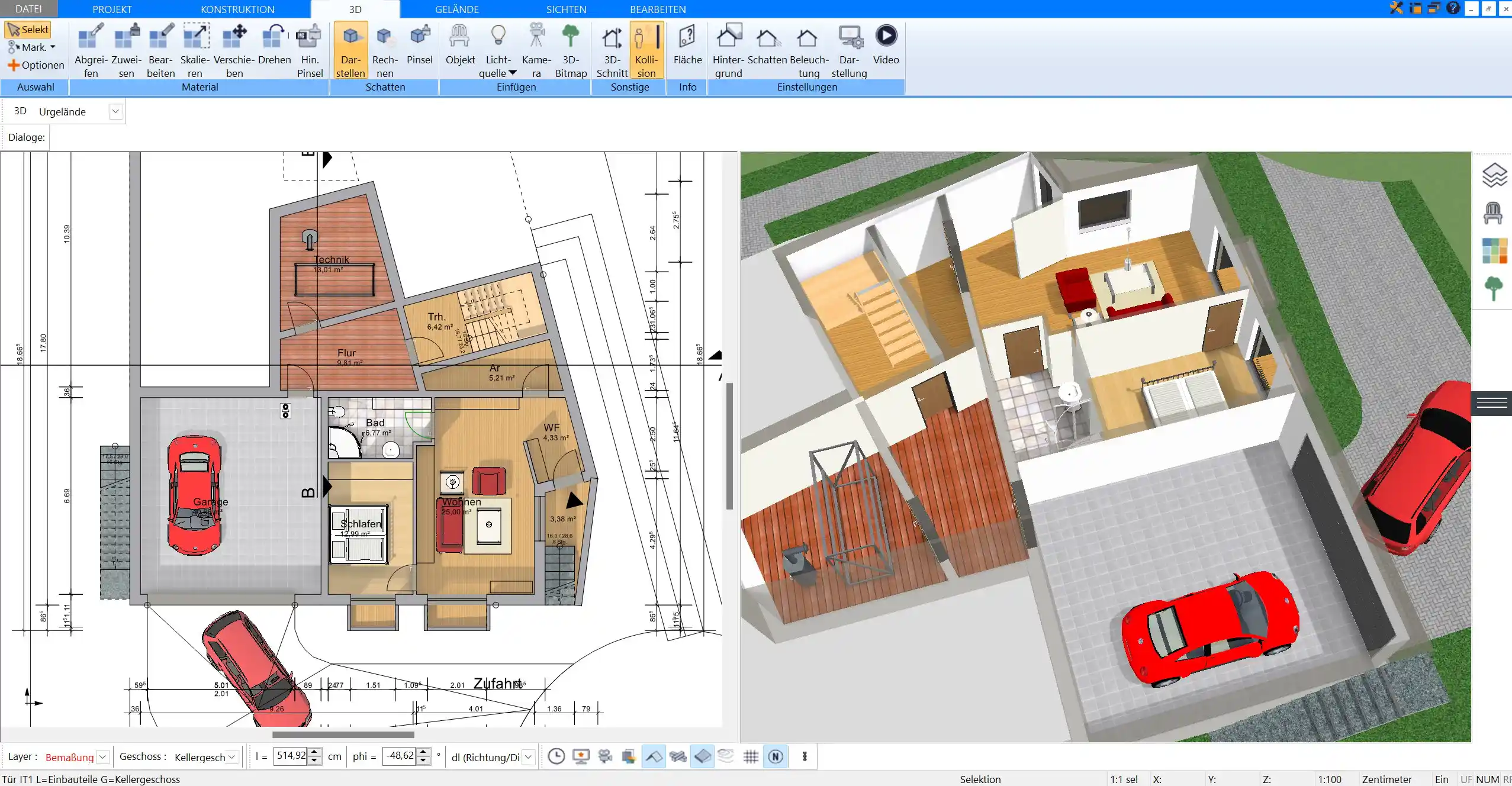Open Hintergrund settings
This screenshot has width=1512, height=786.
coord(728,50)
